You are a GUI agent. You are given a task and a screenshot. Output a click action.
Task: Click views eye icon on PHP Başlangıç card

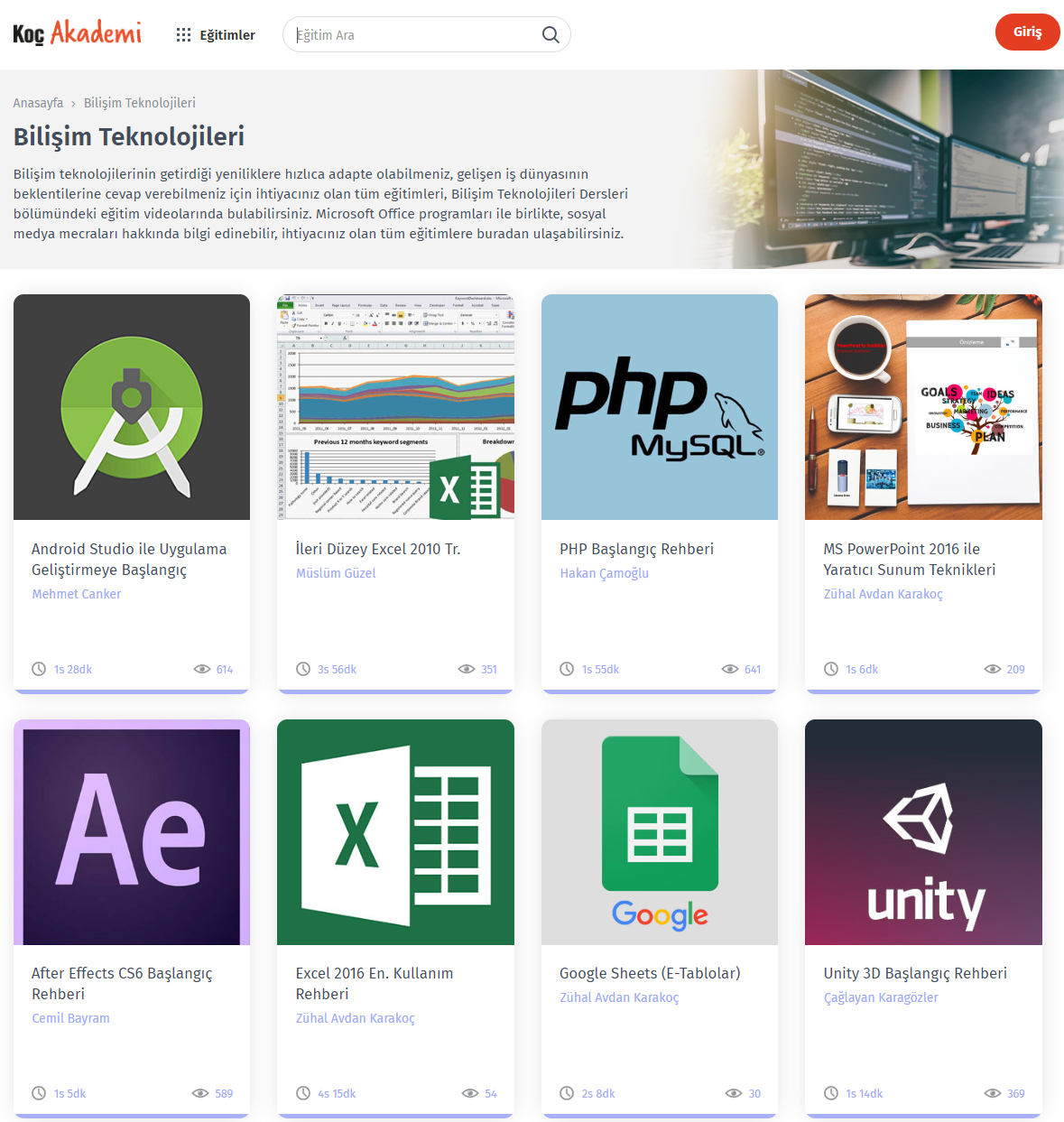click(730, 669)
